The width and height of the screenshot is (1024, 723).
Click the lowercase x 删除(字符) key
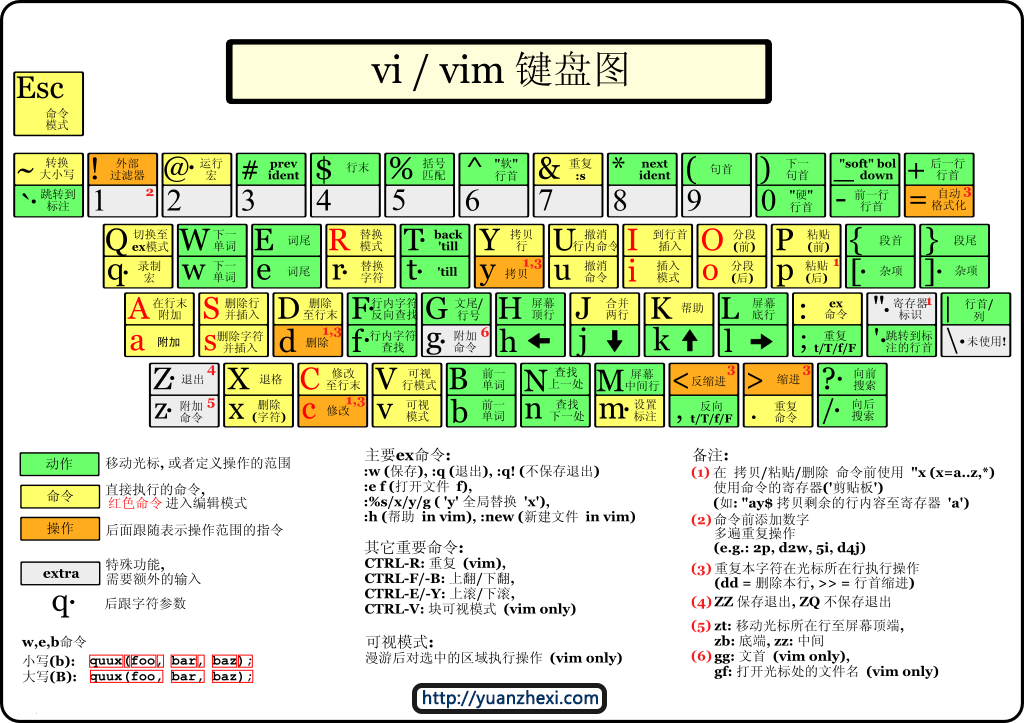[x=258, y=411]
